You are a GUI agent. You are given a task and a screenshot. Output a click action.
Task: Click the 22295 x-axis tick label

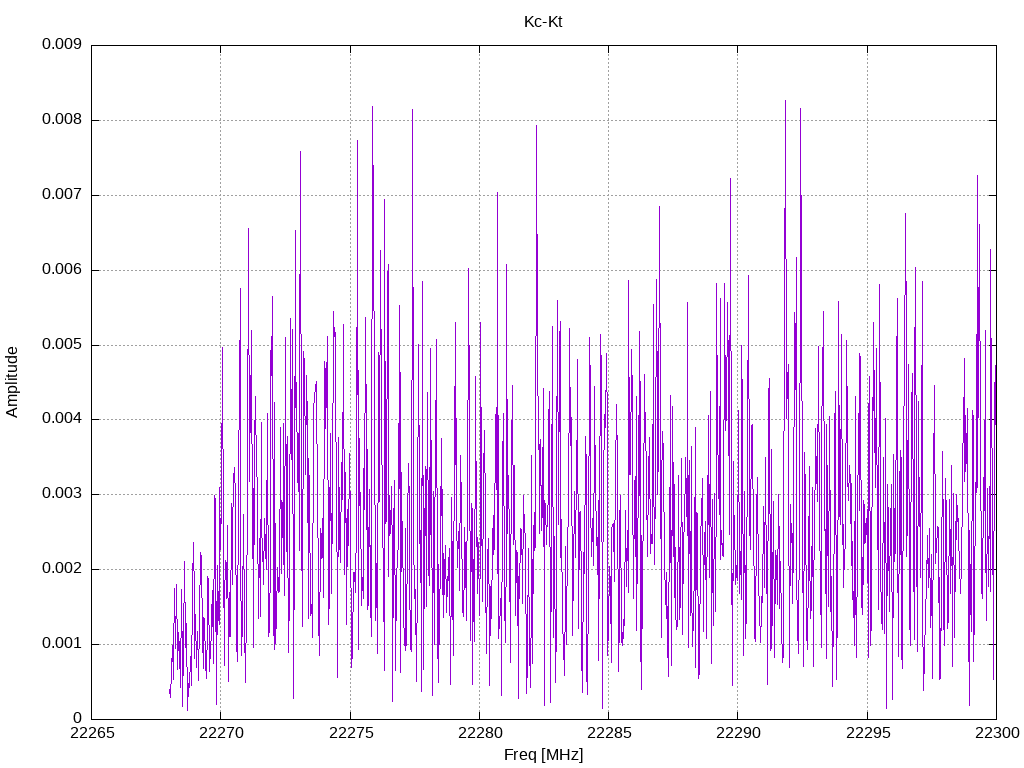point(868,733)
